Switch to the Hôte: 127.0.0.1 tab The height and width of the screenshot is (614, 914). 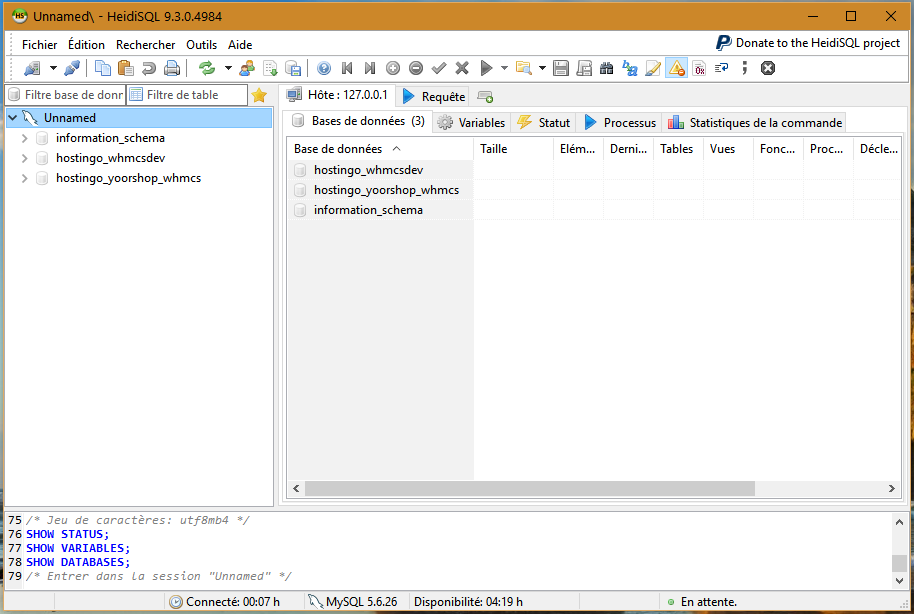pyautogui.click(x=338, y=95)
